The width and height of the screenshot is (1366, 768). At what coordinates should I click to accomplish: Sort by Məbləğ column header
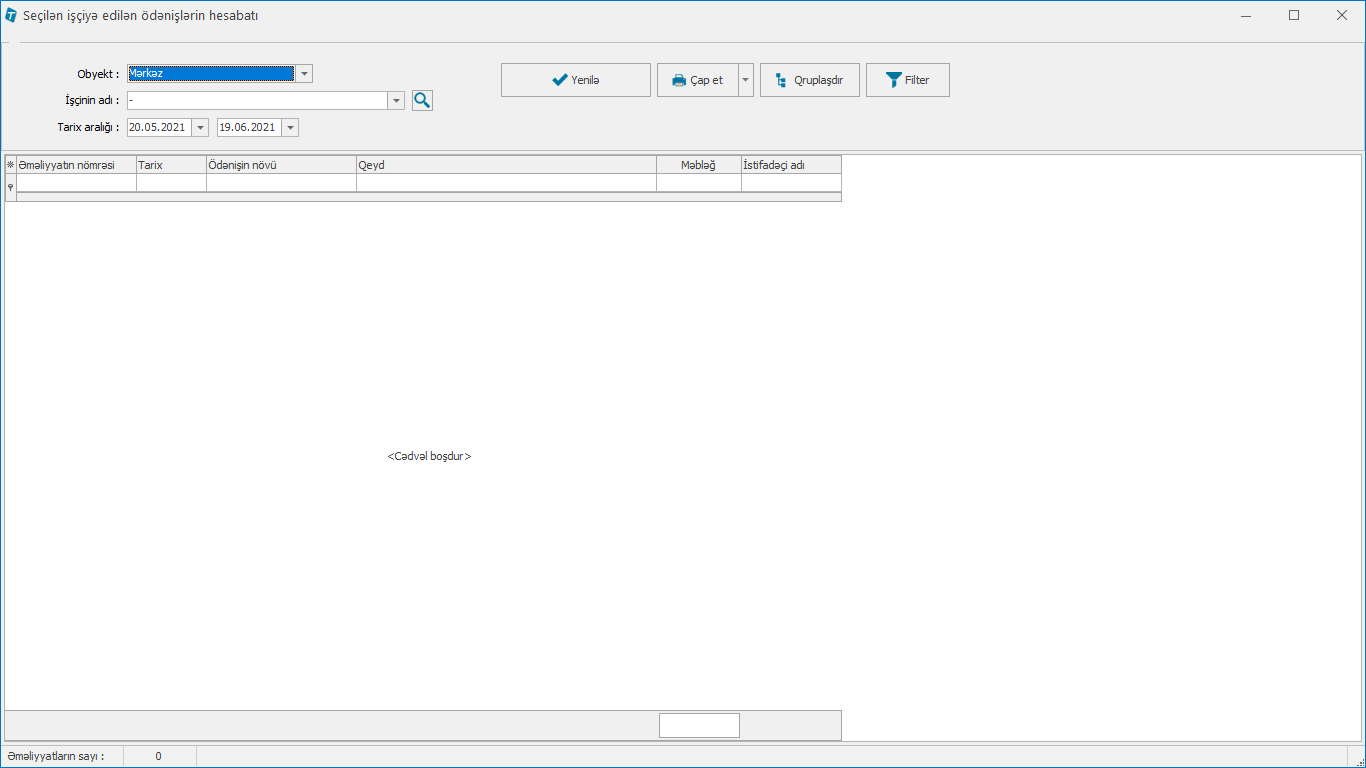pos(698,165)
